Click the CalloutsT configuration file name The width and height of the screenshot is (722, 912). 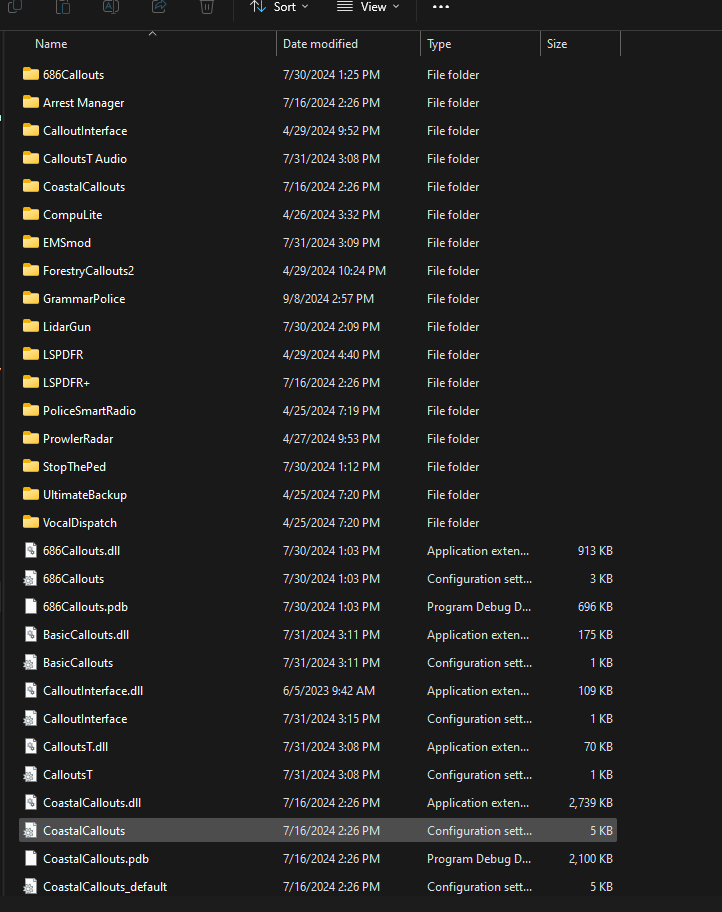[68, 775]
